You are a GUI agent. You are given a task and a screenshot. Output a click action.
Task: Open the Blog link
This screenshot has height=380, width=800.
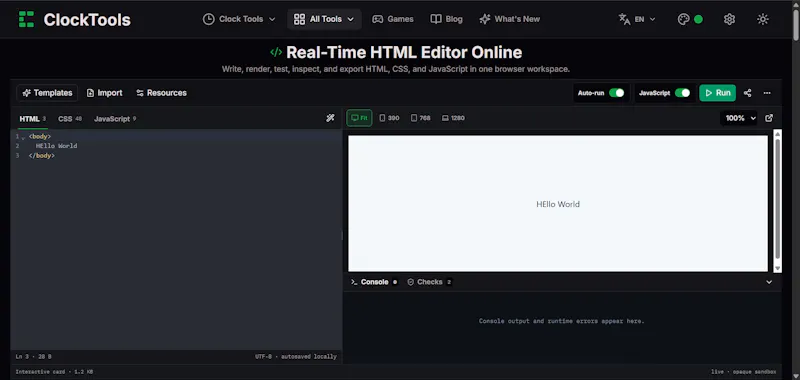click(446, 19)
